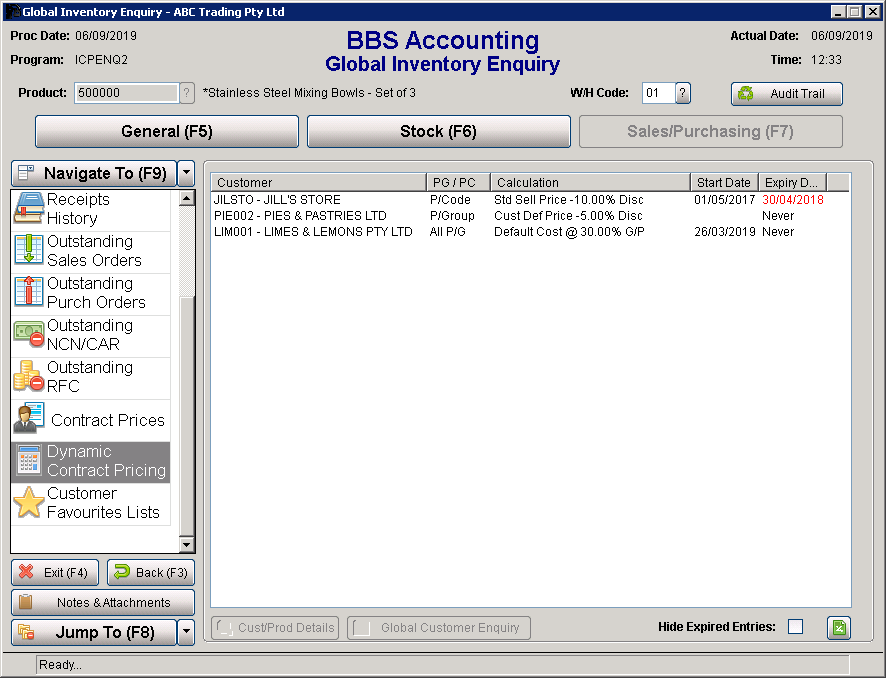Open the Outstanding NCN/CAR icon
The height and width of the screenshot is (678, 886).
(29, 335)
